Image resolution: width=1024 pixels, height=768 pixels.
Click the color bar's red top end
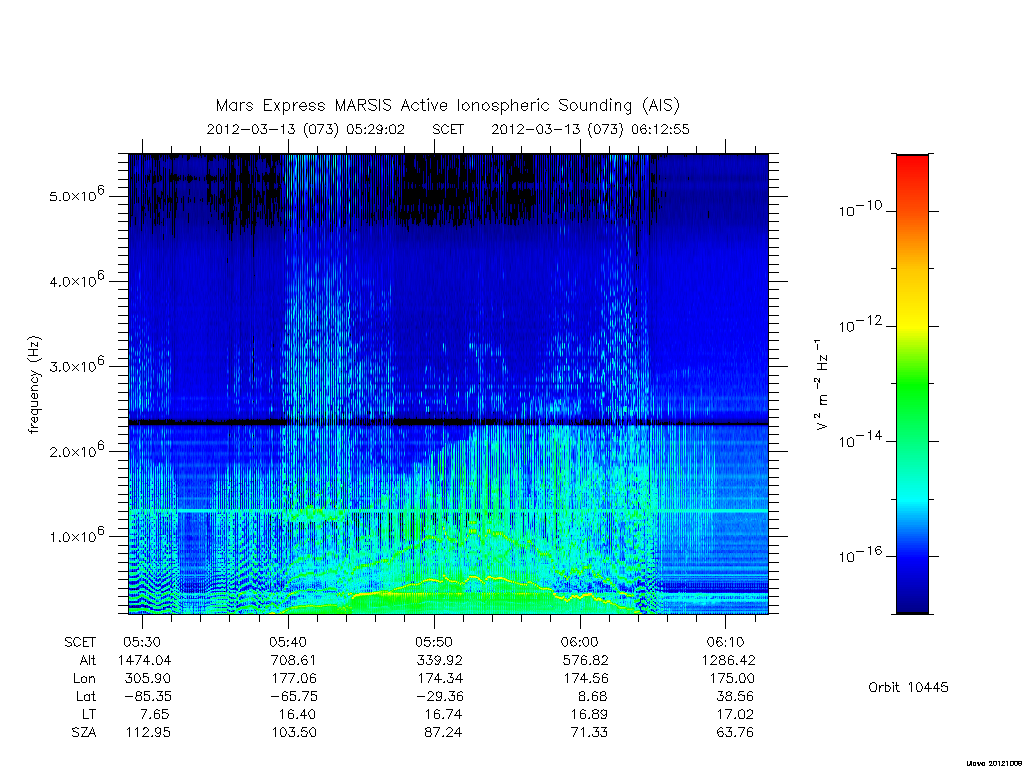pyautogui.click(x=912, y=167)
